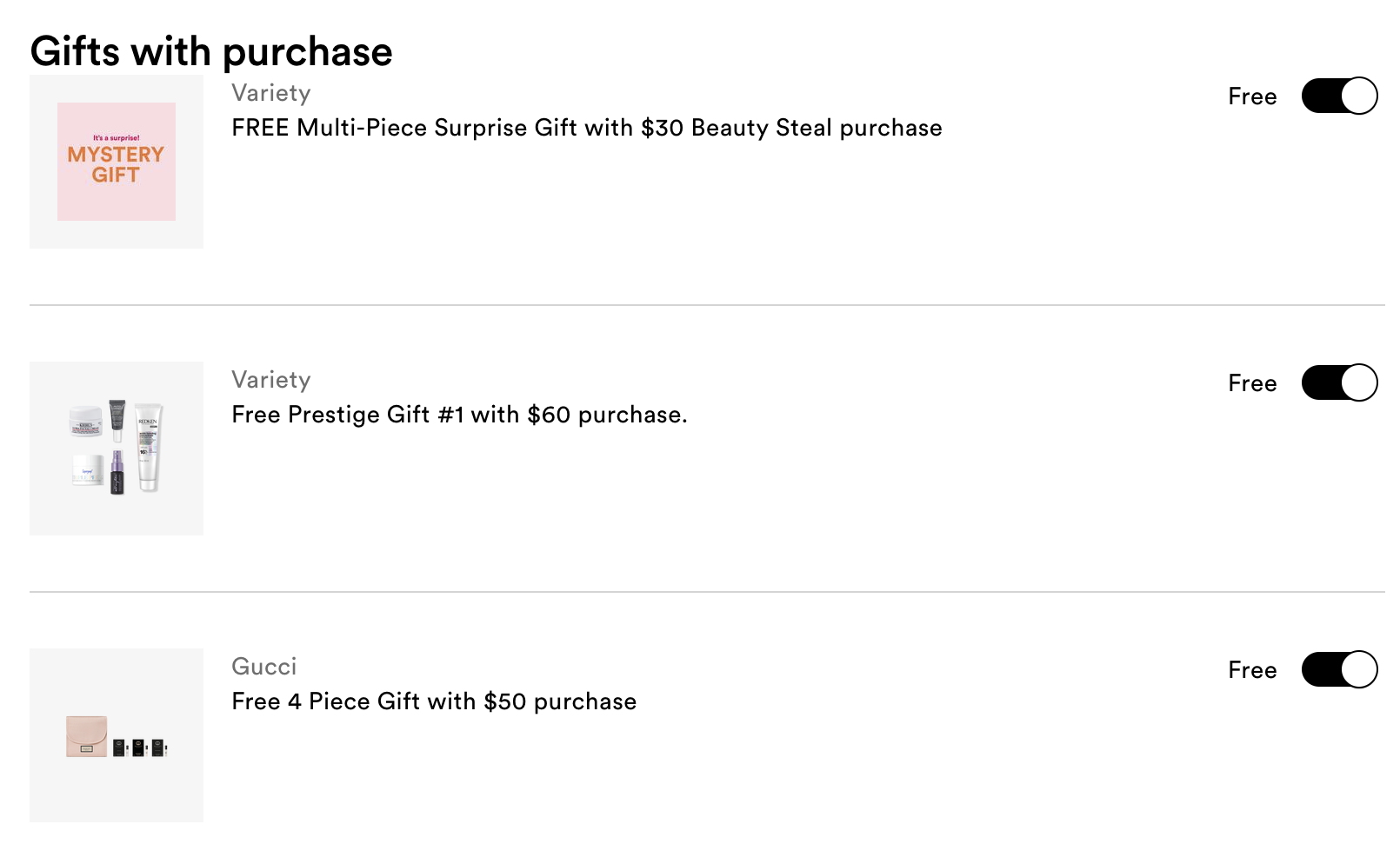Click Variety brand above the Surprise Gift title
Screen dimensions: 1400x864
pos(271,93)
